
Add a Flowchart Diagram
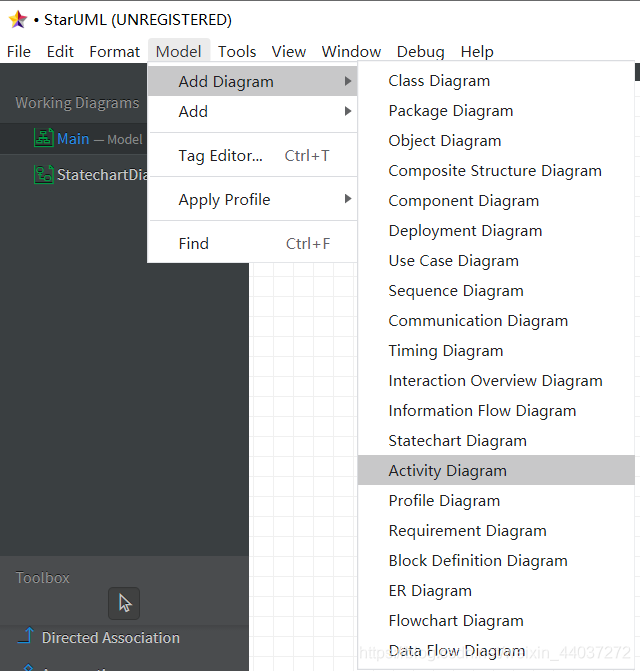[x=496, y=621]
